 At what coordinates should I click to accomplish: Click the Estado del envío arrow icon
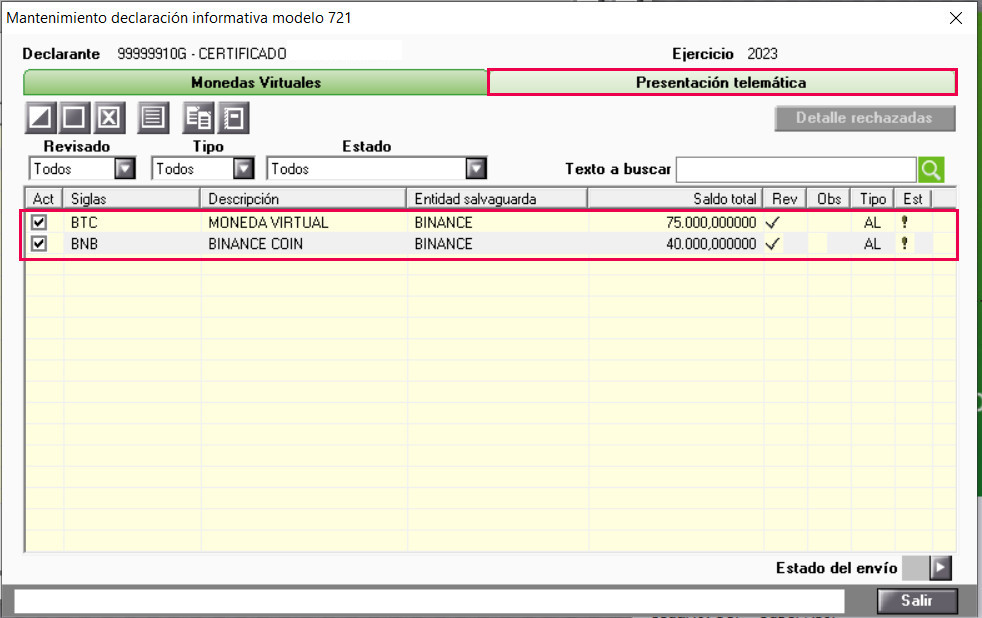[x=940, y=568]
